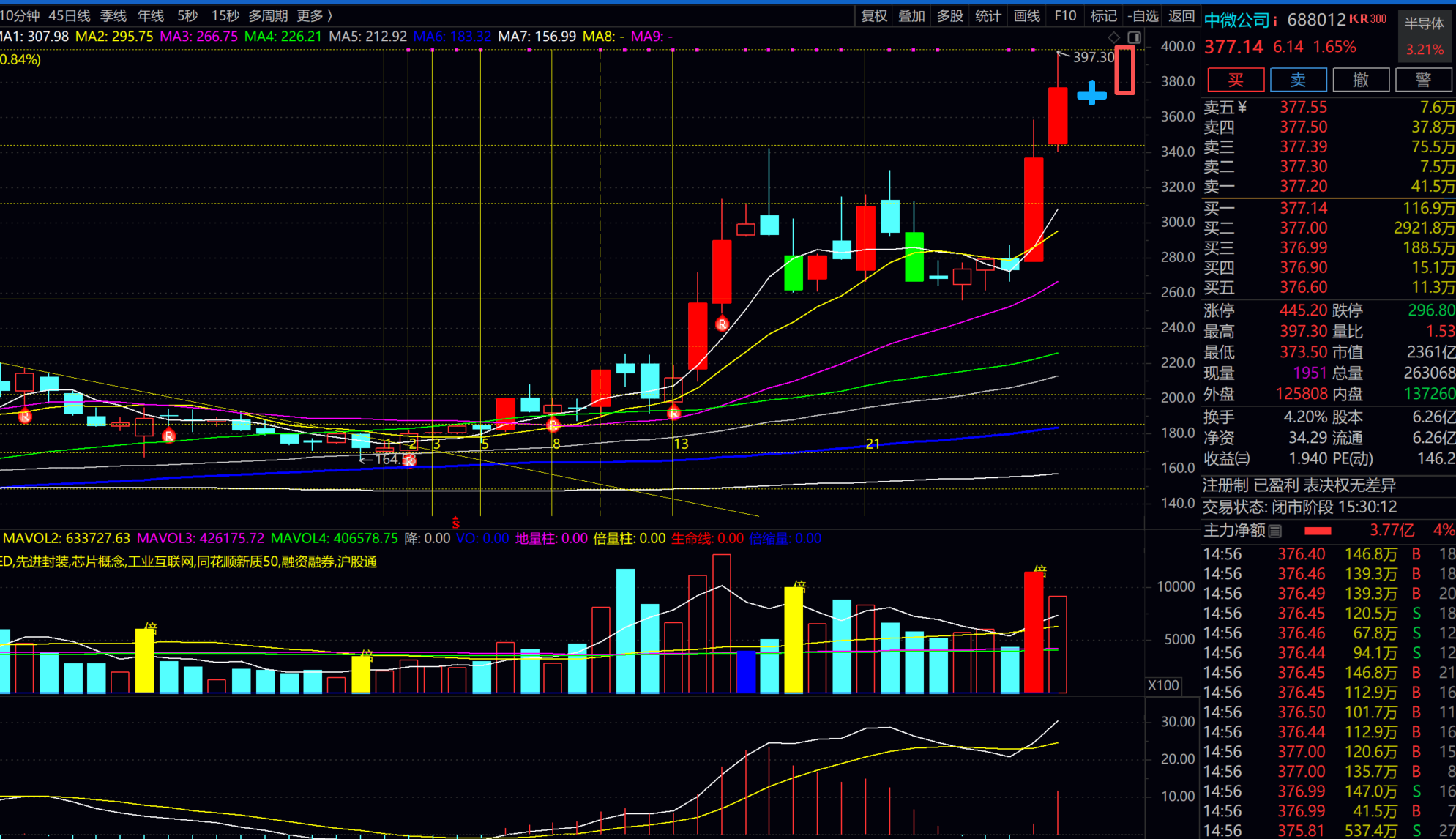Open the 画线 drawing tools menu

tap(1027, 15)
